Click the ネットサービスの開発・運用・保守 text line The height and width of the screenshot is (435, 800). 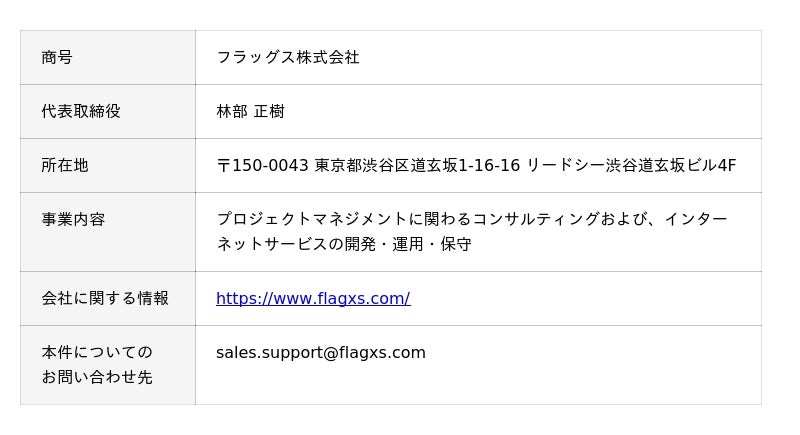coord(344,244)
